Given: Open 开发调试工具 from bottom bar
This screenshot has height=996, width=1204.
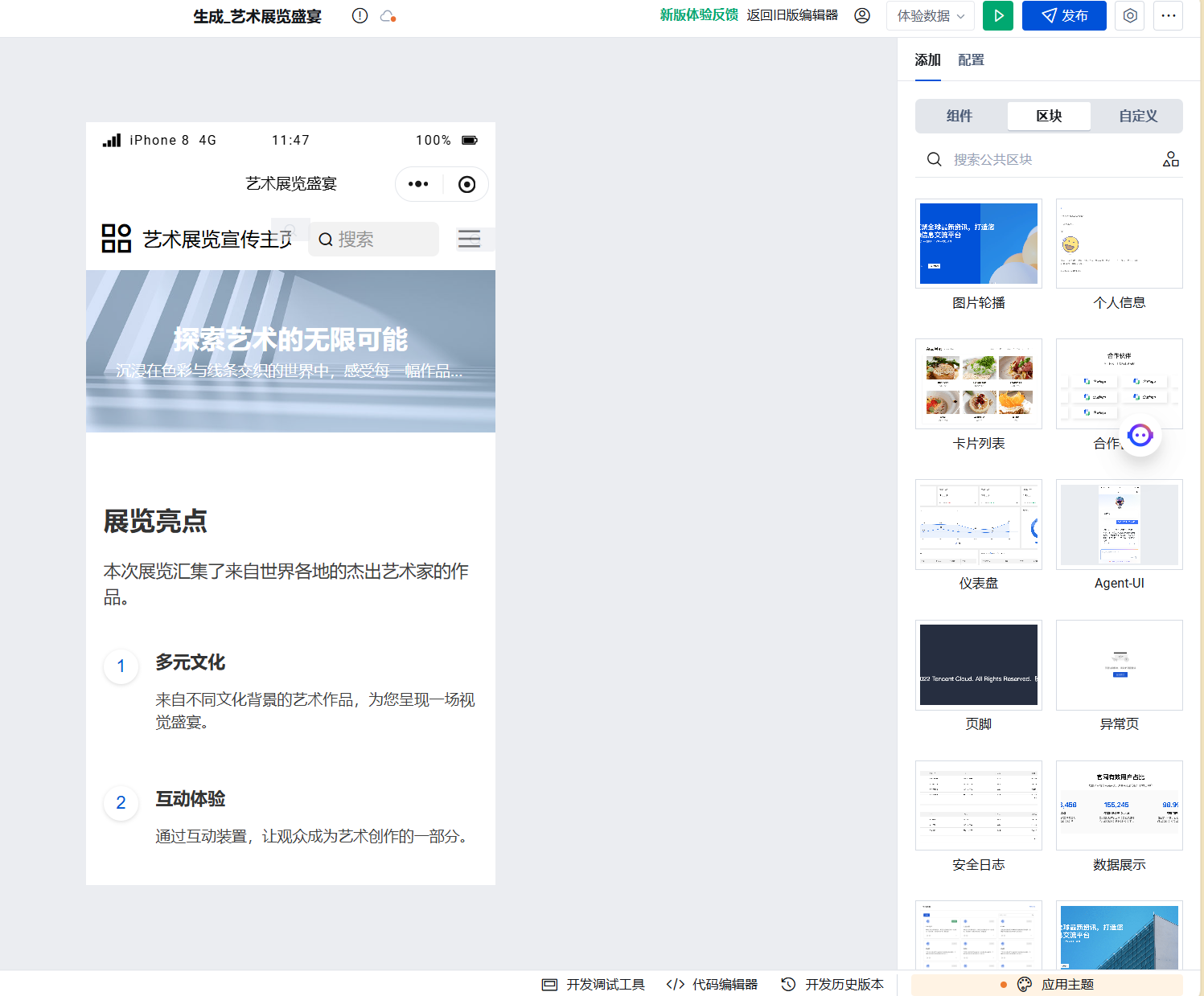Looking at the screenshot, I should click(594, 984).
